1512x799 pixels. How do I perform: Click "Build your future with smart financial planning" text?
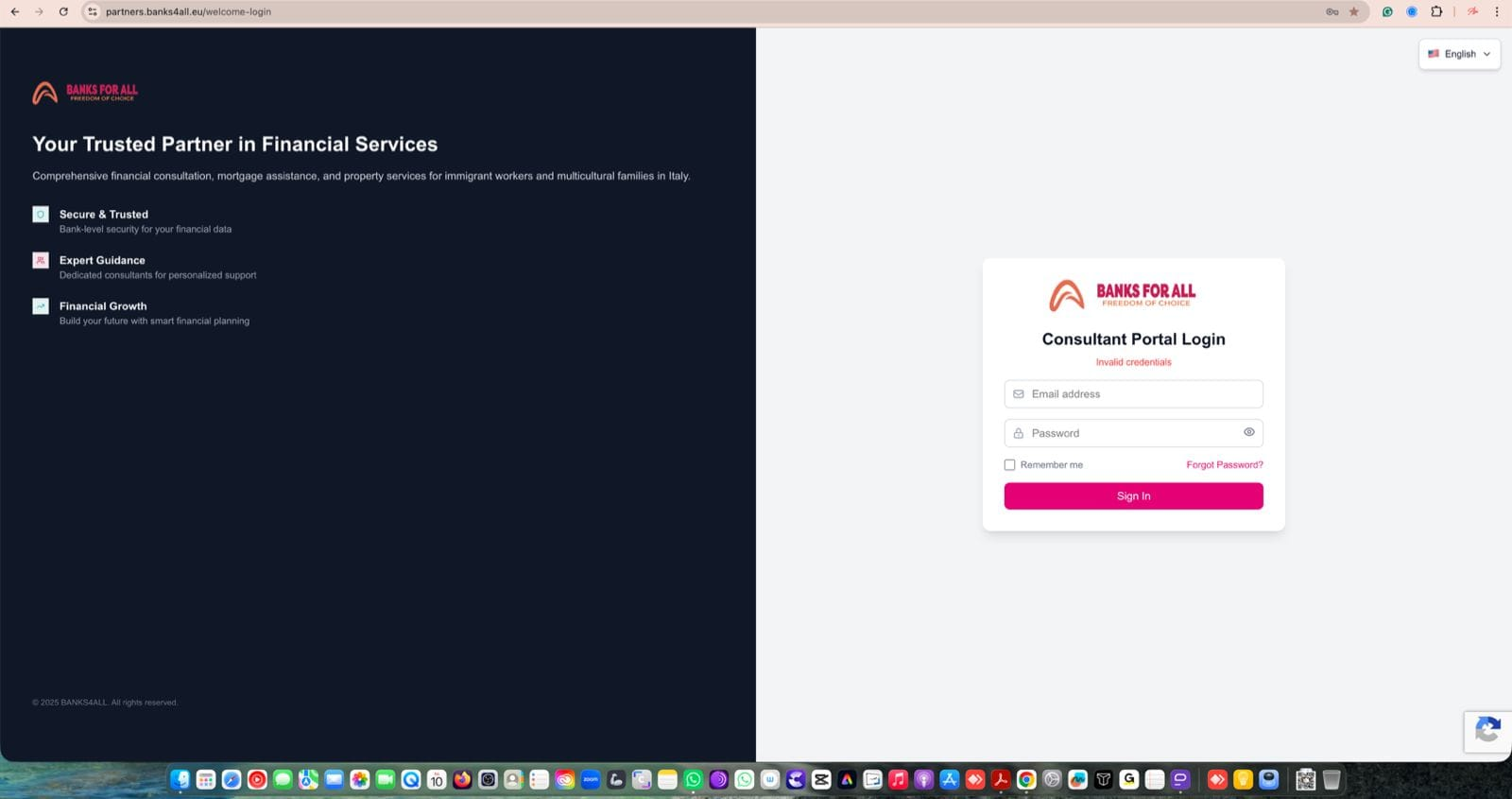154,321
